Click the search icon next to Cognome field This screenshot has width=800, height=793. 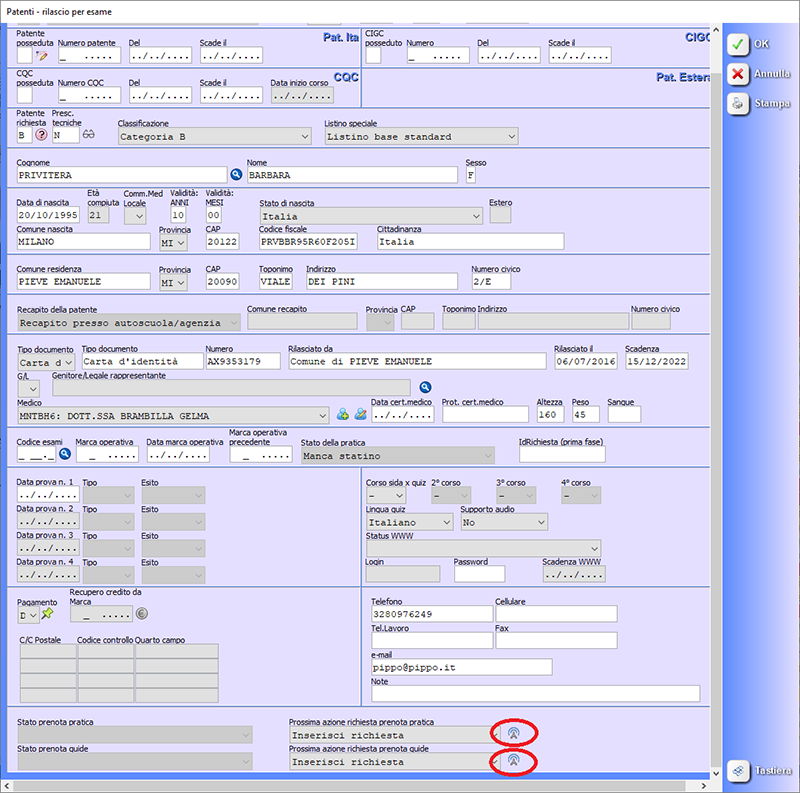237,175
